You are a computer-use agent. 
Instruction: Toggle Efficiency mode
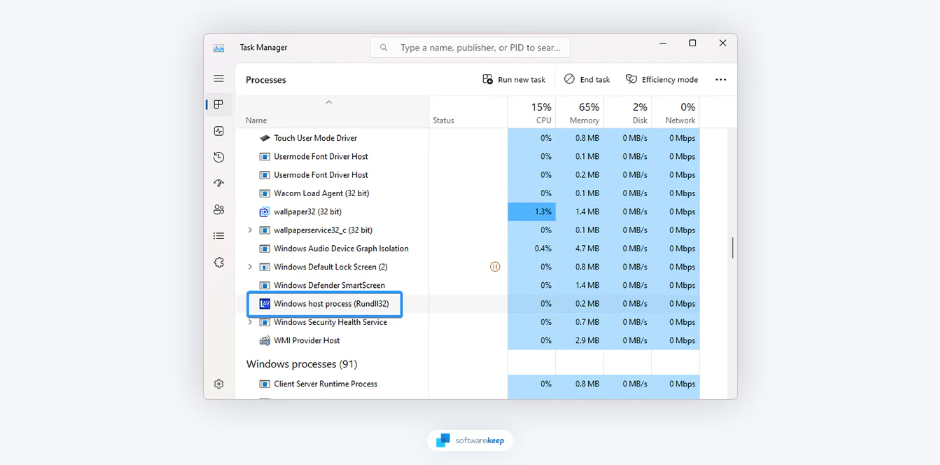pyautogui.click(x=662, y=79)
